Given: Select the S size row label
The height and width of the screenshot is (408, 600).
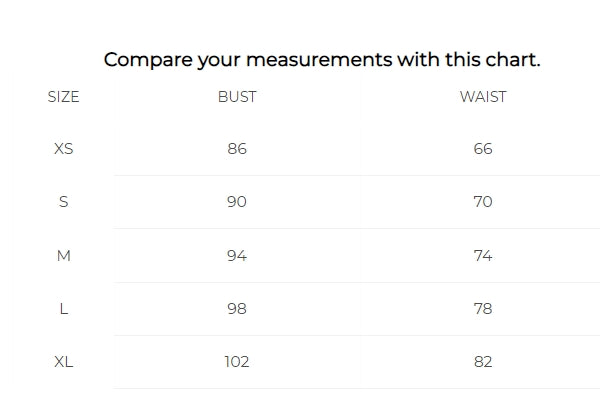Looking at the screenshot, I should [63, 202].
